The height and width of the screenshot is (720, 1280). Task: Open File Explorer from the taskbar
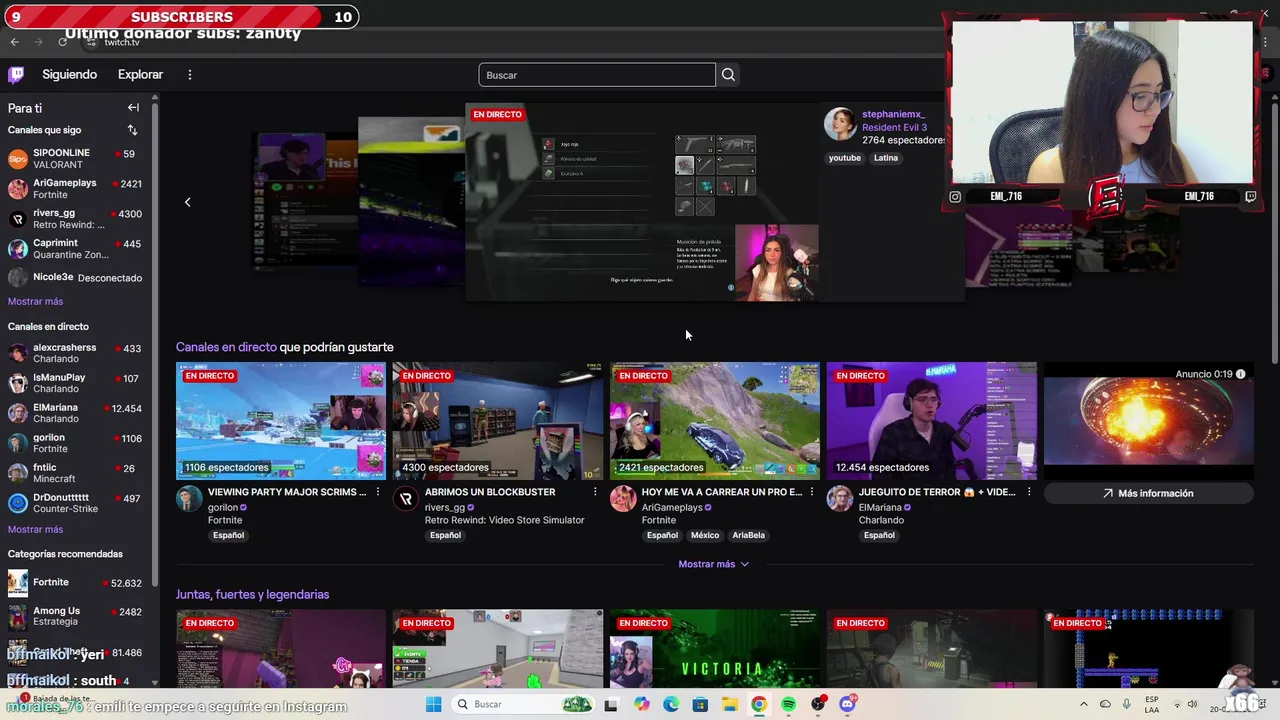pos(729,704)
